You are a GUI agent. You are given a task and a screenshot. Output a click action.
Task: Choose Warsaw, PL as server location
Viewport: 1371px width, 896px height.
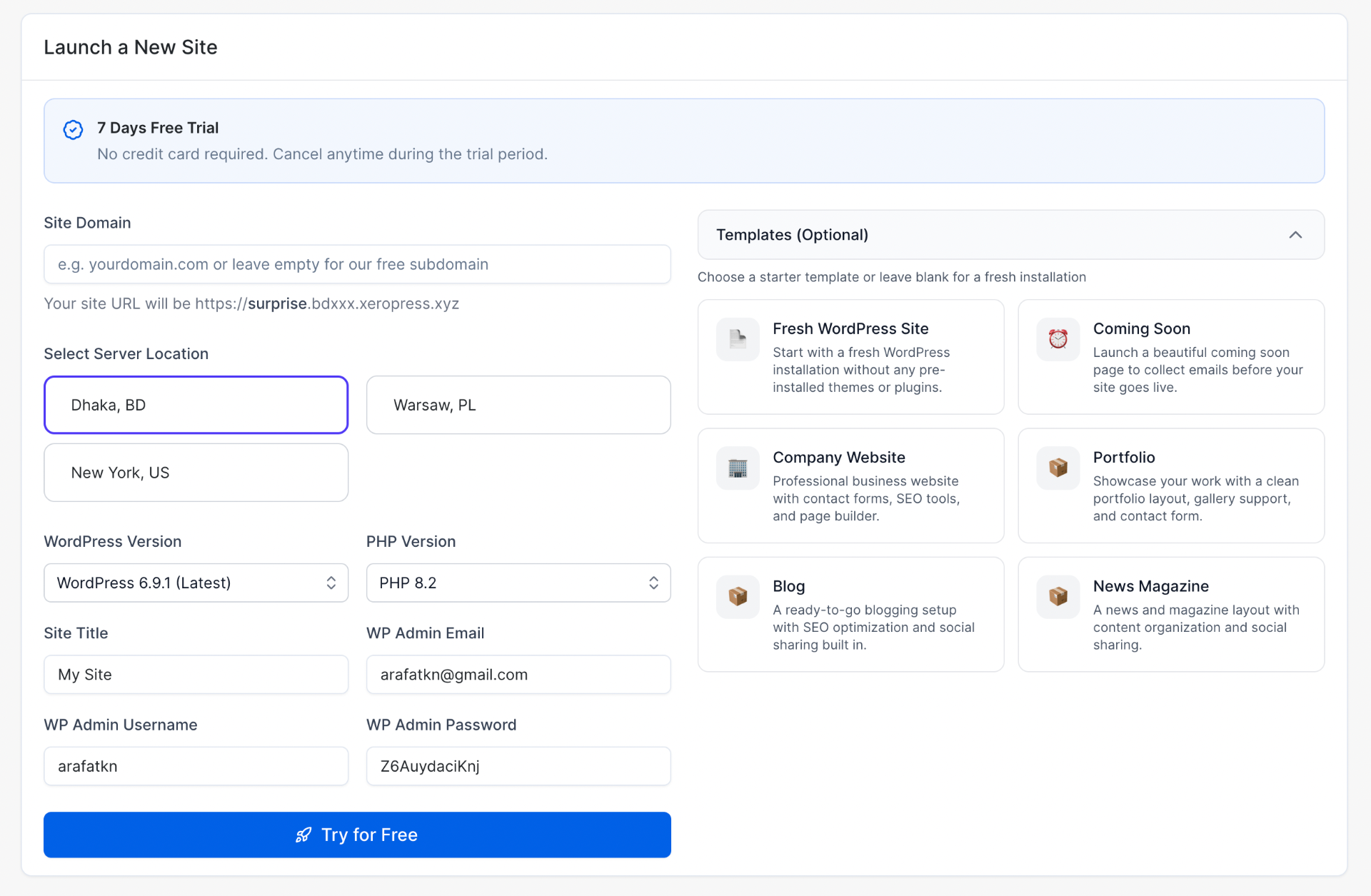click(x=518, y=405)
